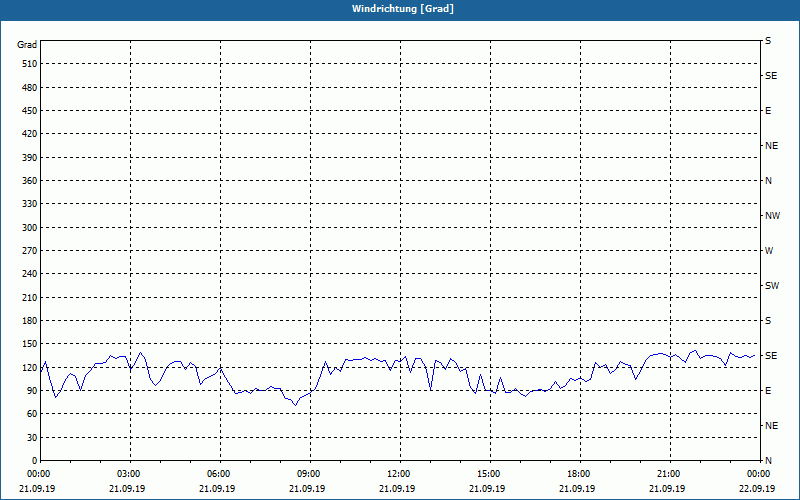Click the 120 y-axis value

[x=30, y=367]
